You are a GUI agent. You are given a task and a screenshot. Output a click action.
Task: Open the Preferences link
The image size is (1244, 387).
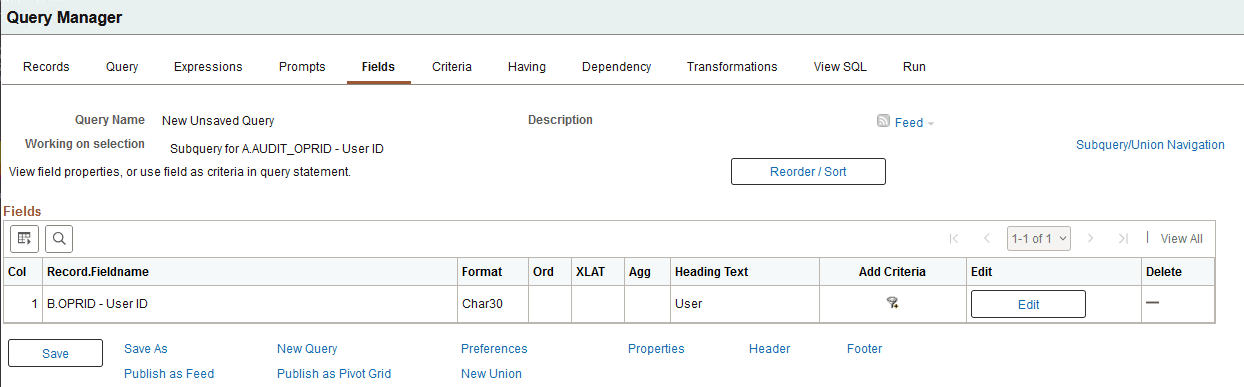click(x=494, y=349)
